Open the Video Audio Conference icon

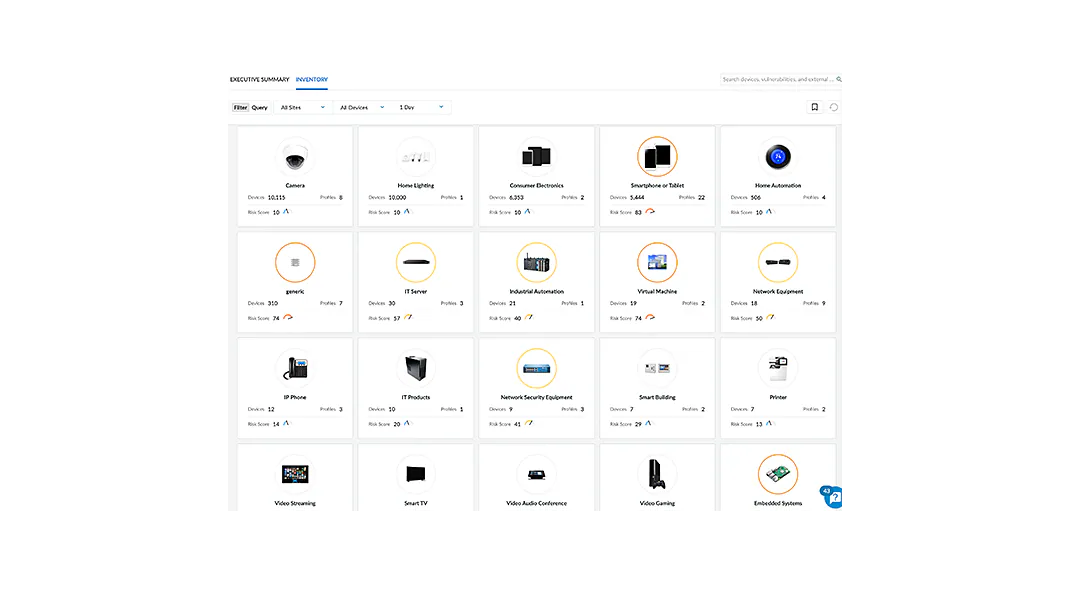click(536, 474)
